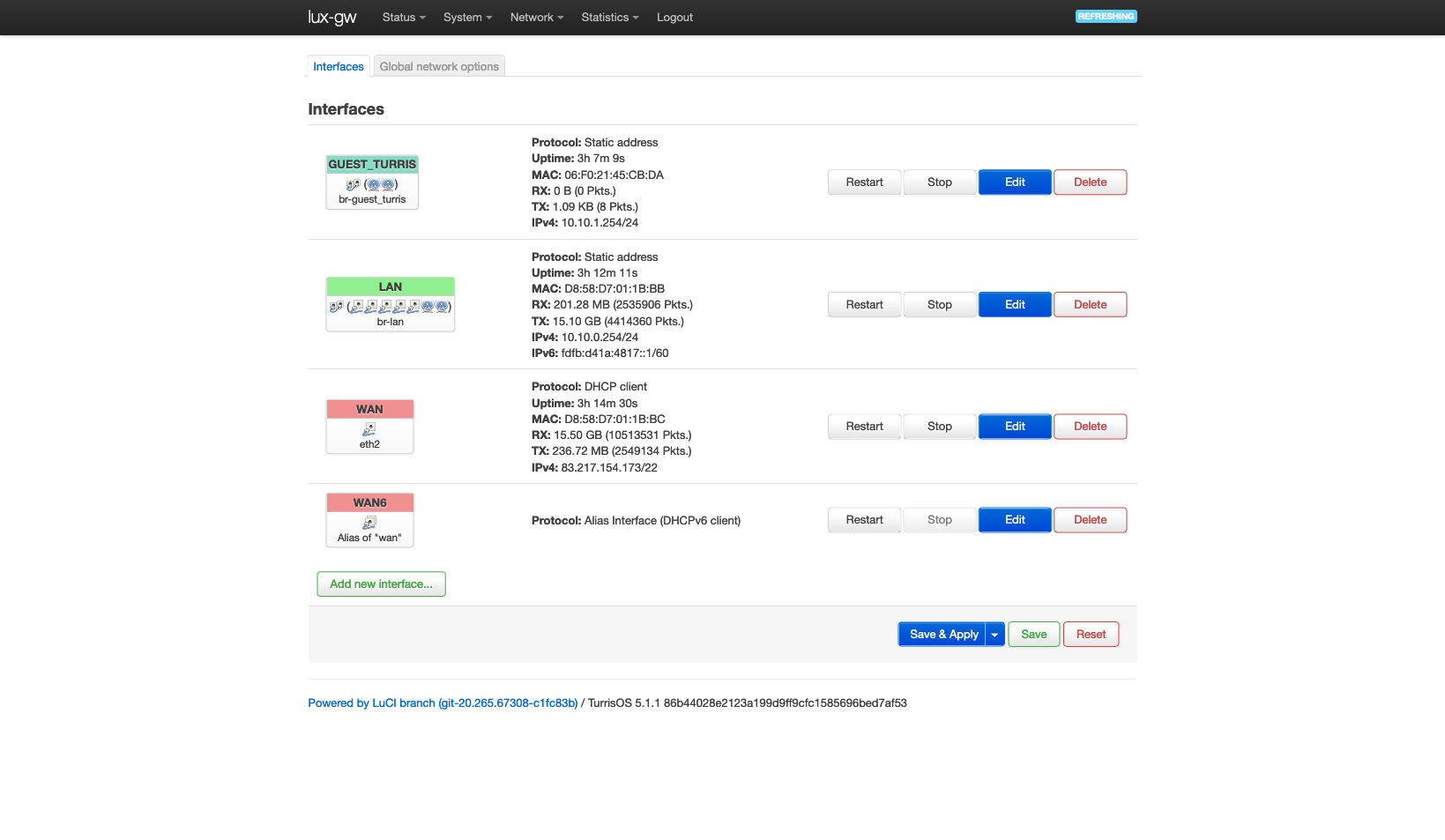Click the left wireless icon in GUEST_TURRIS box
Viewport: 1445px width, 840px height.
(x=374, y=184)
